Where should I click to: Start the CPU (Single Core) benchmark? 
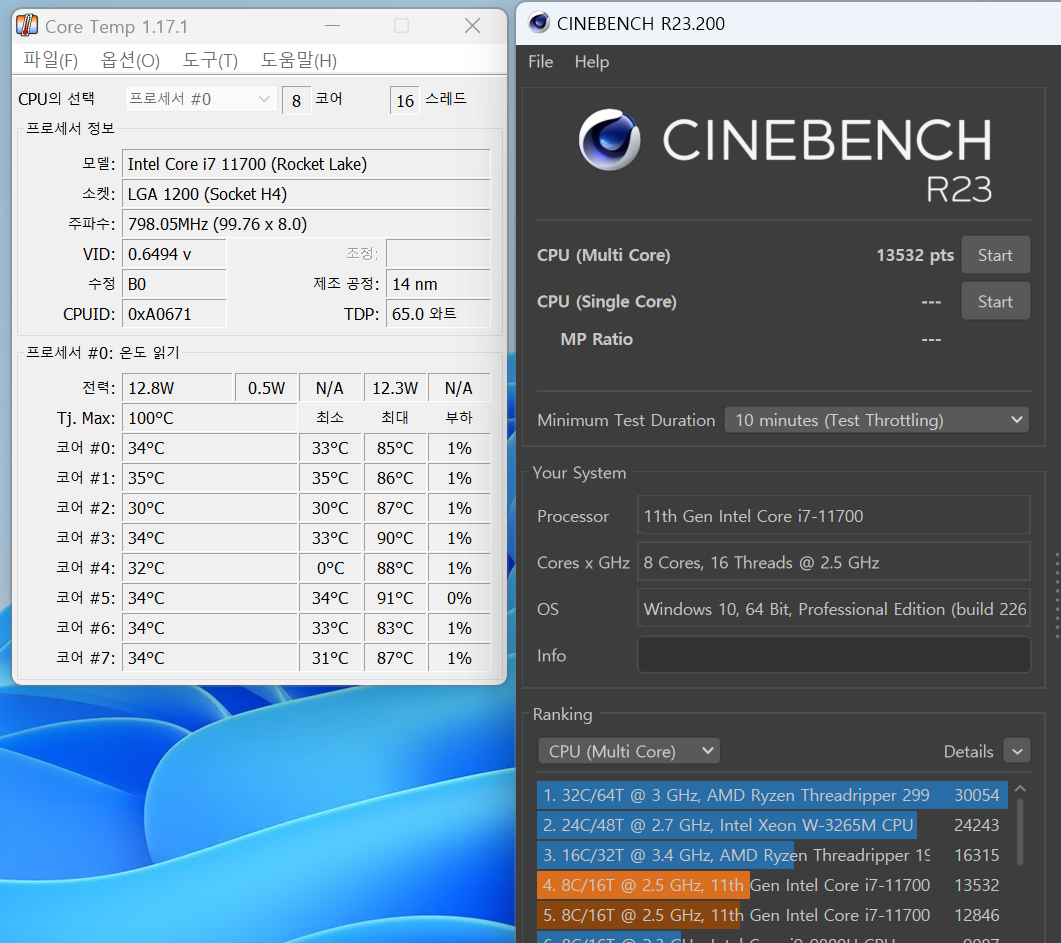coord(995,301)
